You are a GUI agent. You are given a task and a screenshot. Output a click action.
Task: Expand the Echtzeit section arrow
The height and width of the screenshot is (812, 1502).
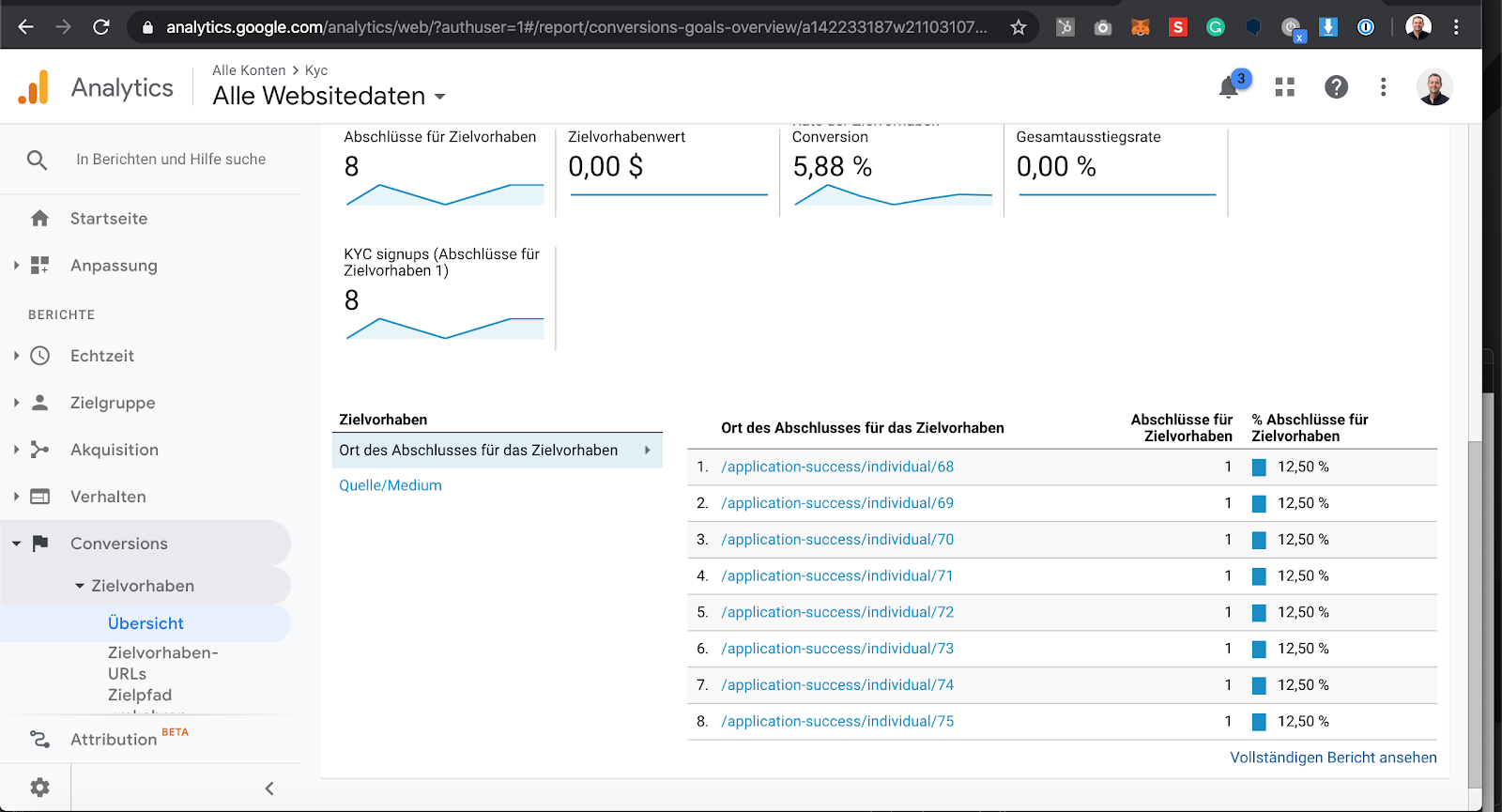(x=16, y=356)
